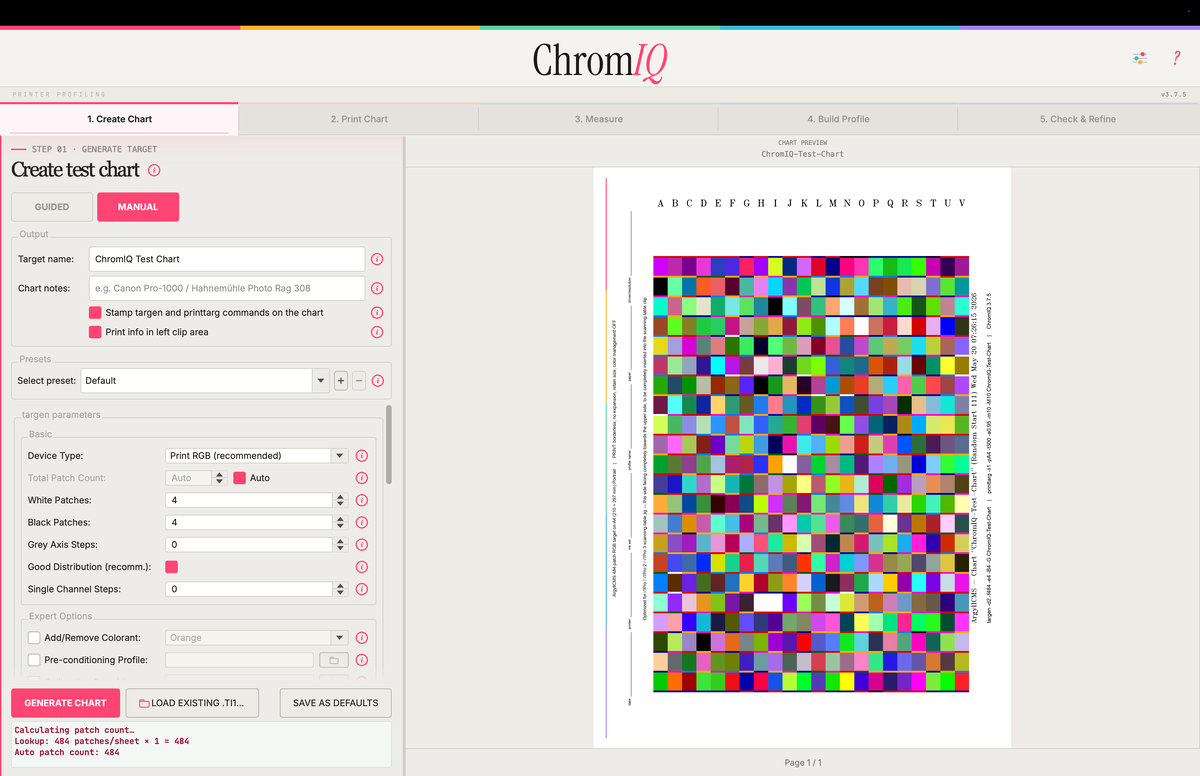Show info for Chart notes field
The height and width of the screenshot is (776, 1200).
[x=377, y=288]
